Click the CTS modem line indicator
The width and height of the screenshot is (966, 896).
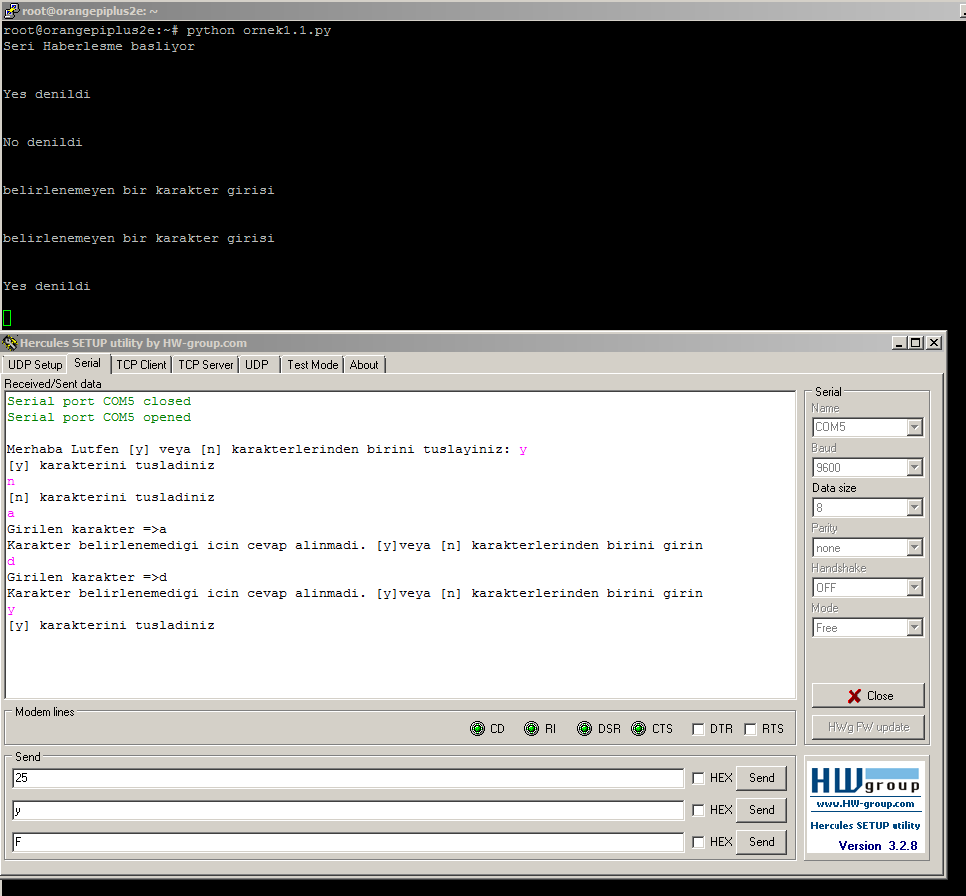coord(638,728)
